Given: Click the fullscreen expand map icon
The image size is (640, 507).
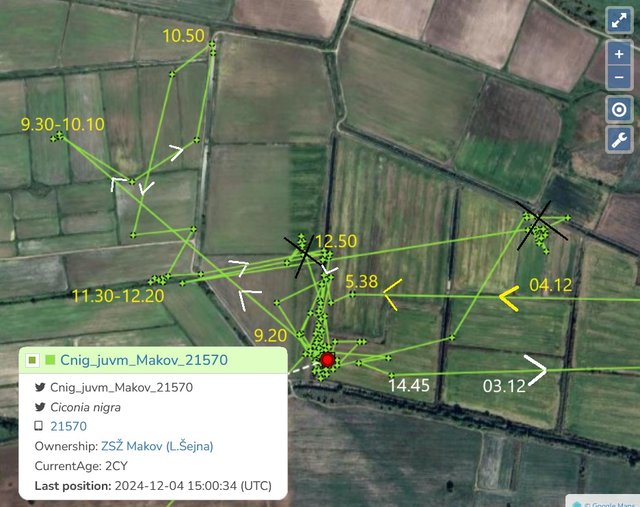Looking at the screenshot, I should pyautogui.click(x=619, y=20).
